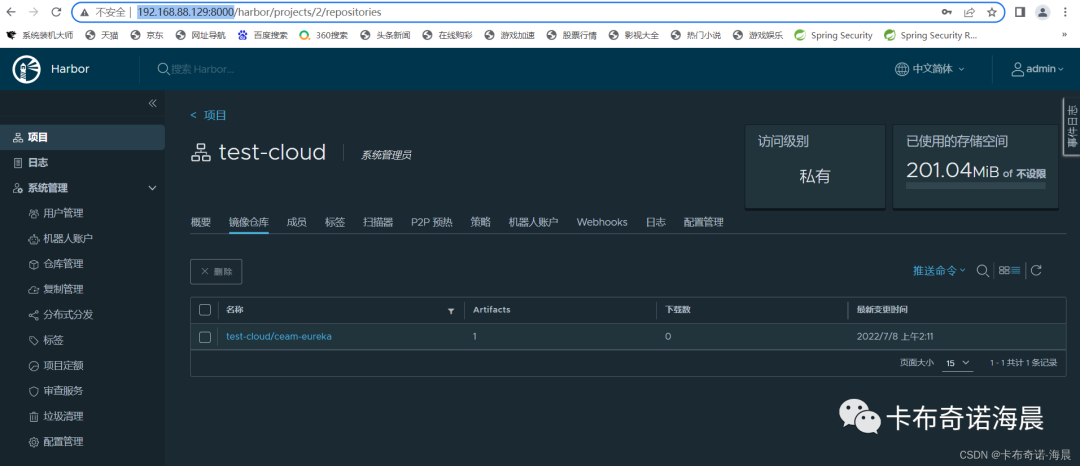This screenshot has width=1080, height=466.
Task: Refresh the repository list
Action: 1036,271
